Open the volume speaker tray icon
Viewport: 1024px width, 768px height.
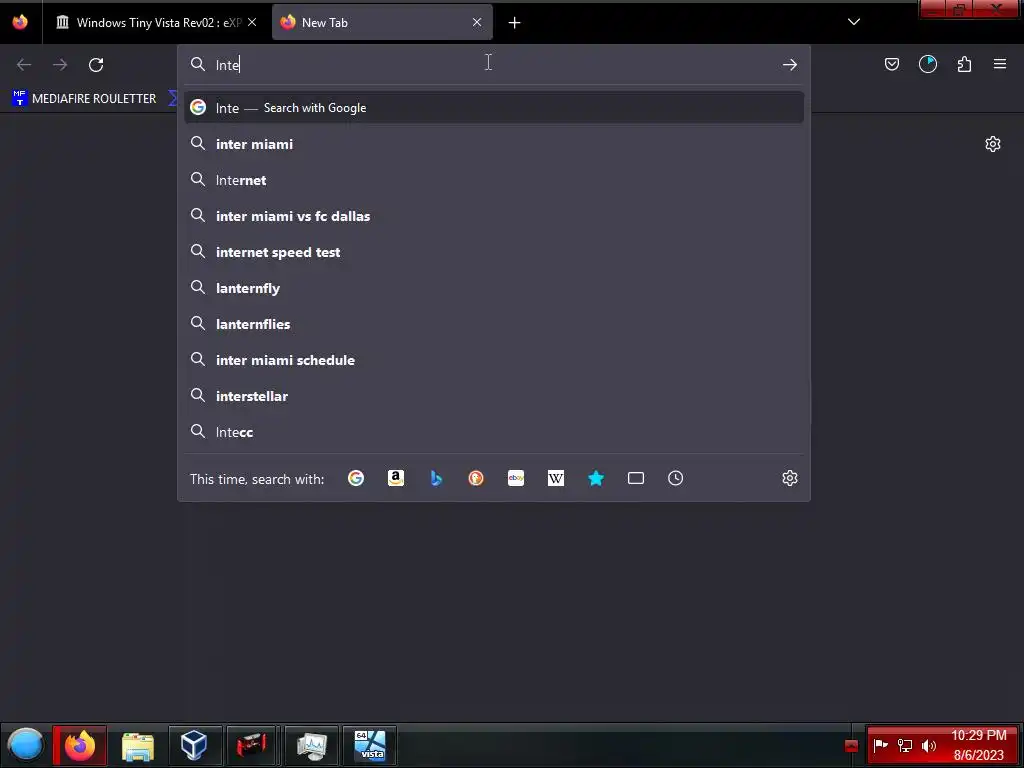click(x=929, y=745)
